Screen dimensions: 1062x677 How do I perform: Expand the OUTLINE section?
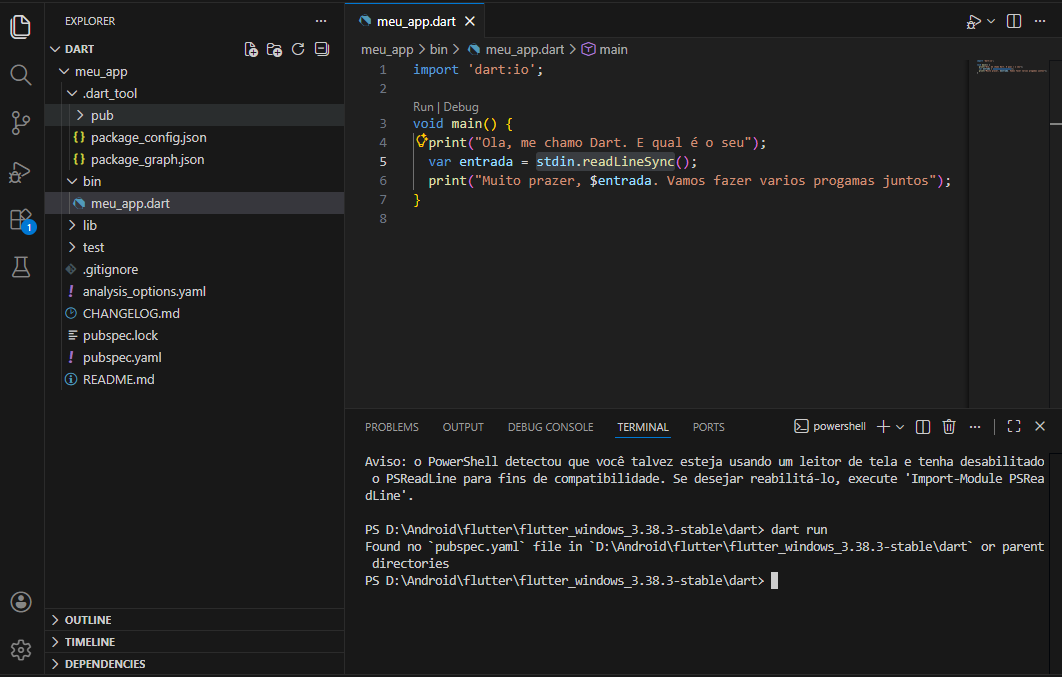pyautogui.click(x=88, y=620)
